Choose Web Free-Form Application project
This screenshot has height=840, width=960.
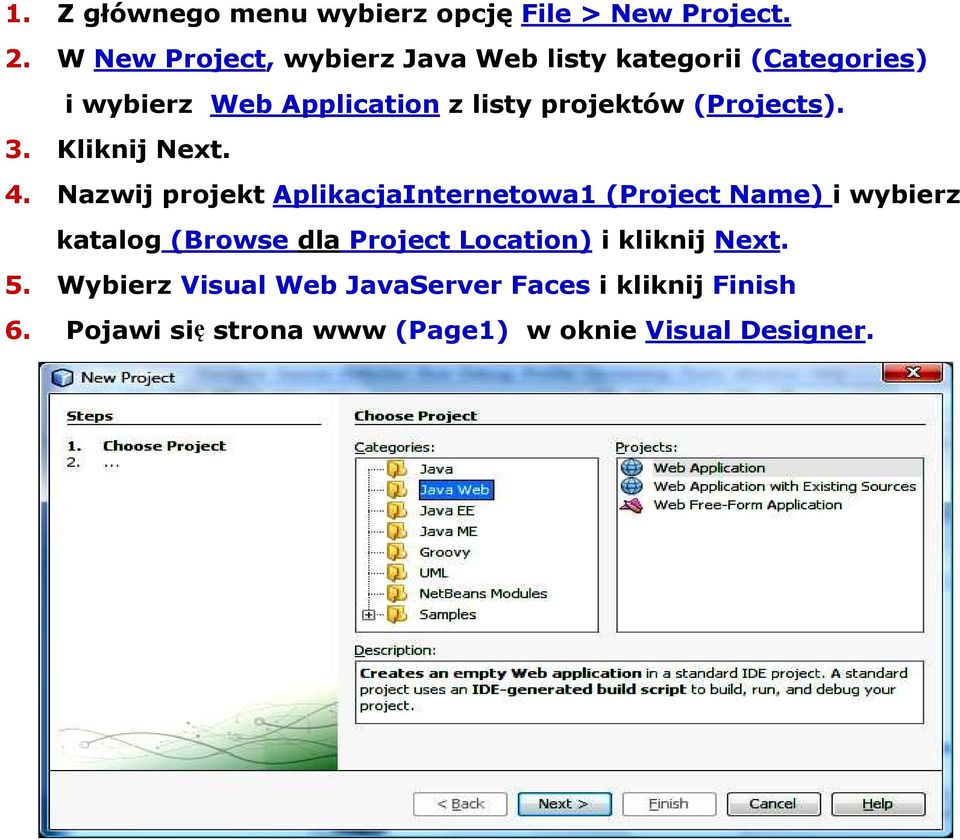tap(748, 505)
